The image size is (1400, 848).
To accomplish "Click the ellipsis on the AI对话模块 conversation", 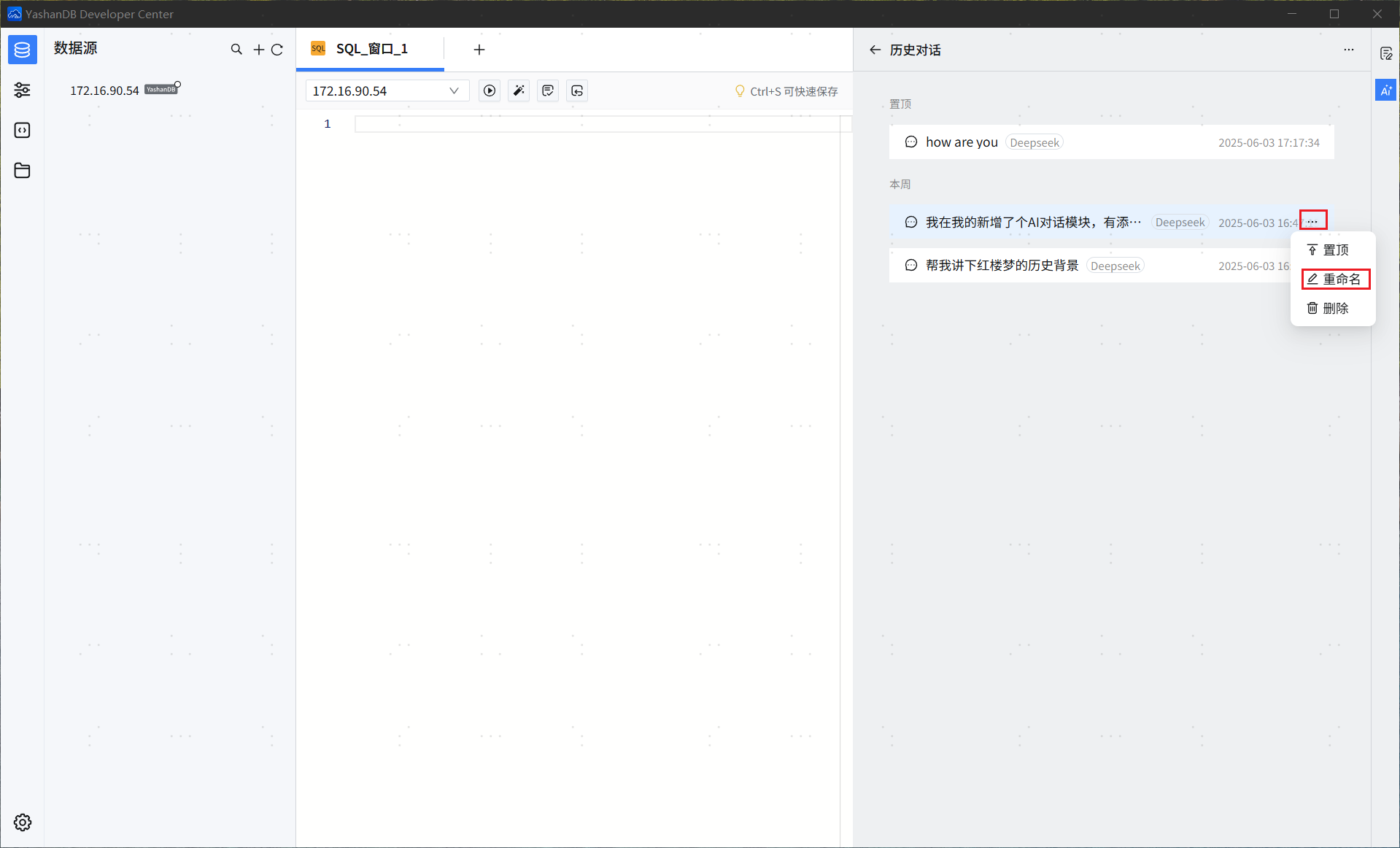I will tap(1312, 221).
